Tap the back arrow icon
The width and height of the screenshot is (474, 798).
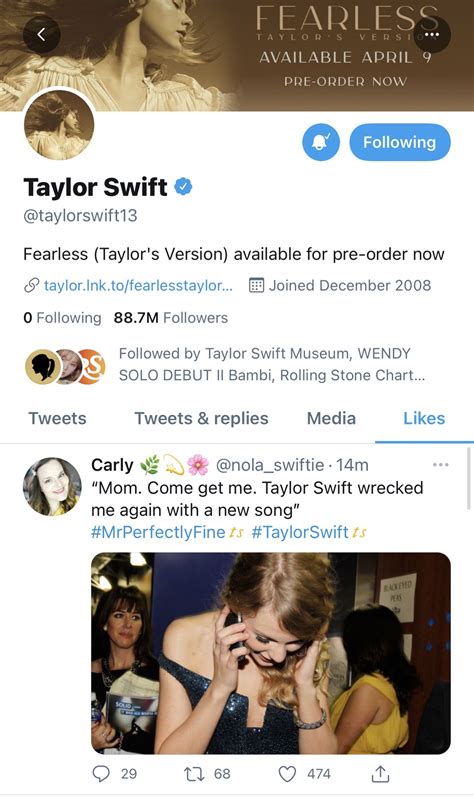click(x=42, y=34)
